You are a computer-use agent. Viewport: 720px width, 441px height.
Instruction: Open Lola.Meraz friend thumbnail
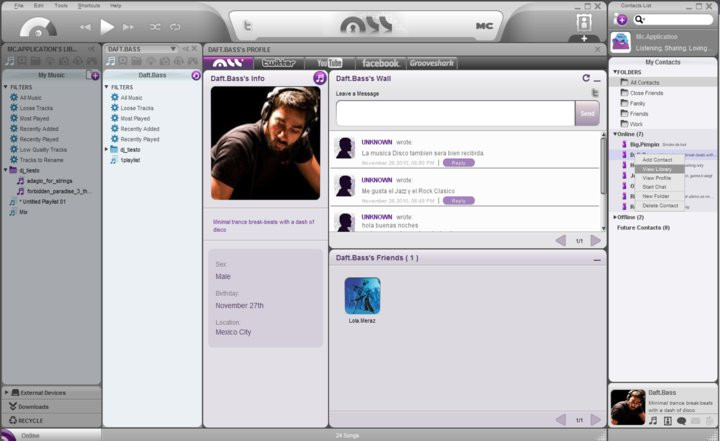pos(362,296)
